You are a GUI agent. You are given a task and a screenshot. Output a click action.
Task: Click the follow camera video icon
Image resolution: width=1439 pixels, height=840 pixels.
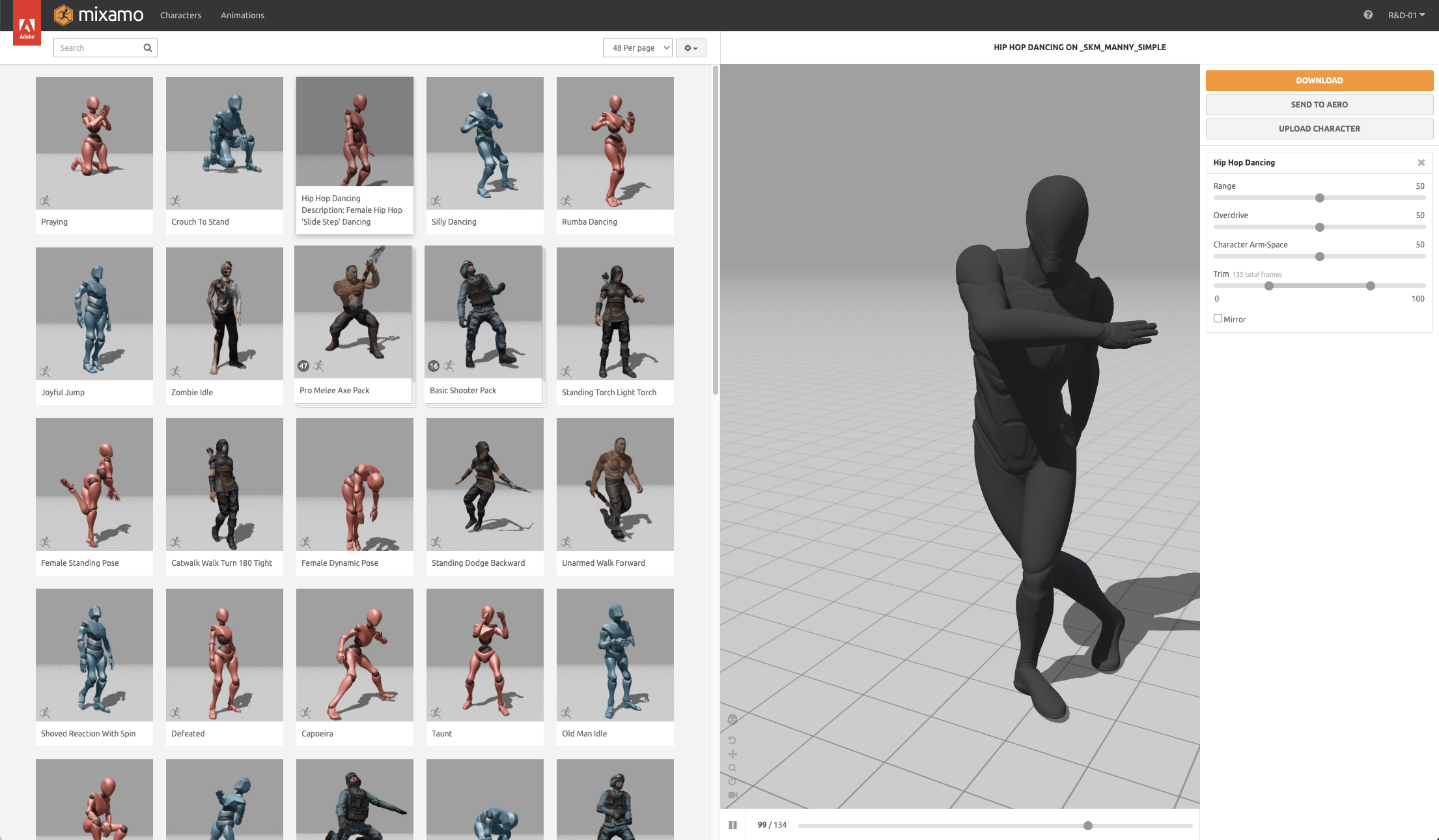click(x=733, y=795)
